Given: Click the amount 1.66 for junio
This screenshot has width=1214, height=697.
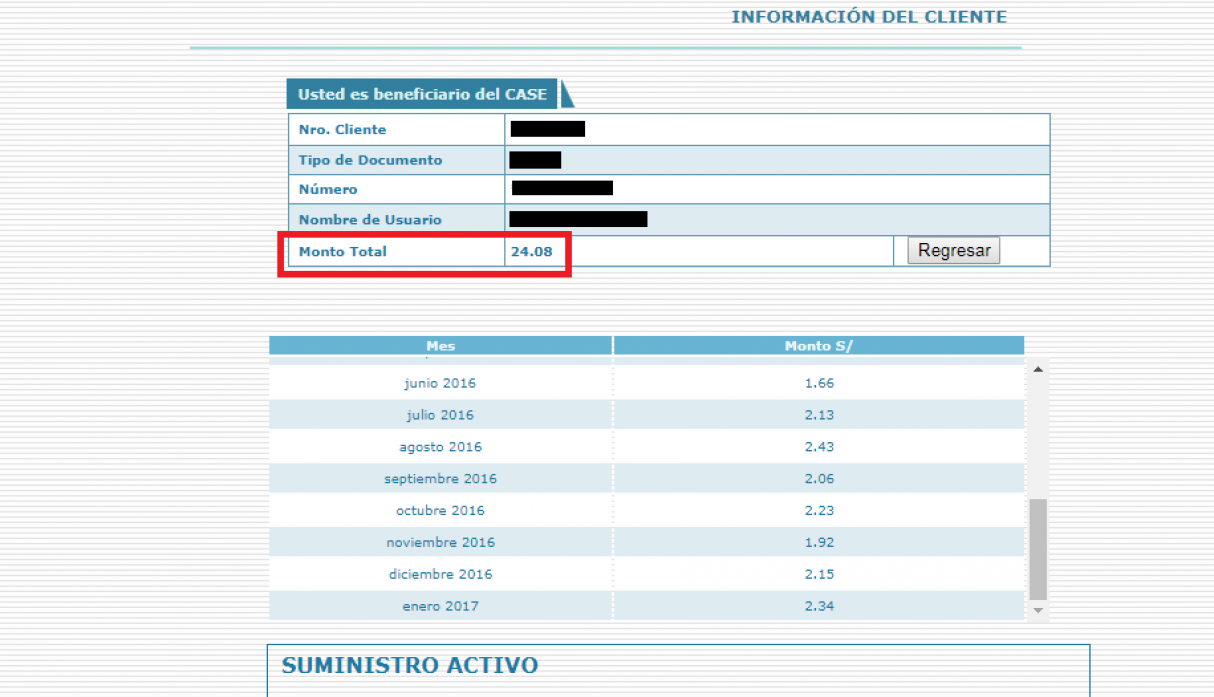Looking at the screenshot, I should (819, 383).
